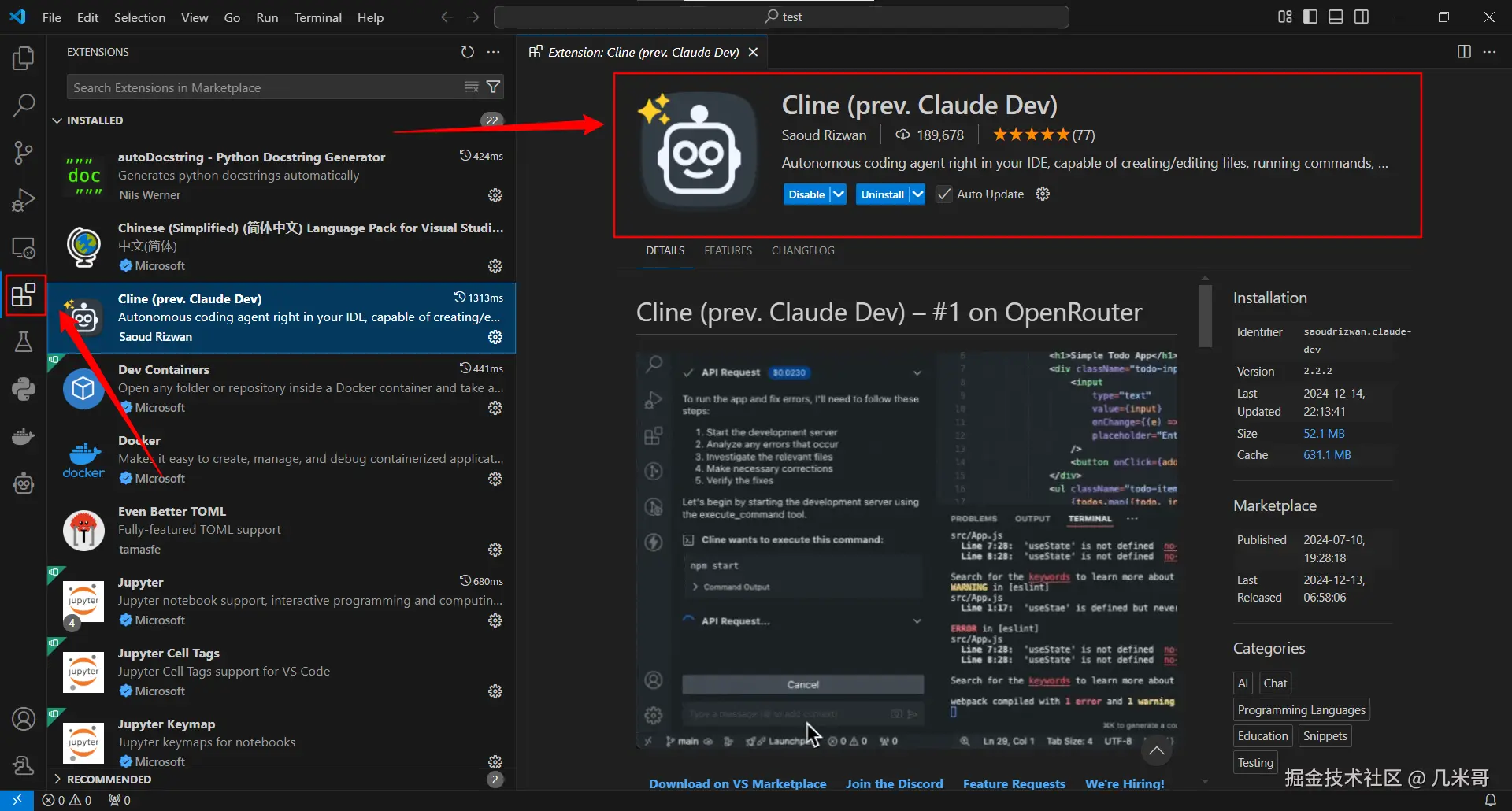The height and width of the screenshot is (811, 1512).
Task: Open the Explorer view in activity bar
Action: tap(24, 57)
